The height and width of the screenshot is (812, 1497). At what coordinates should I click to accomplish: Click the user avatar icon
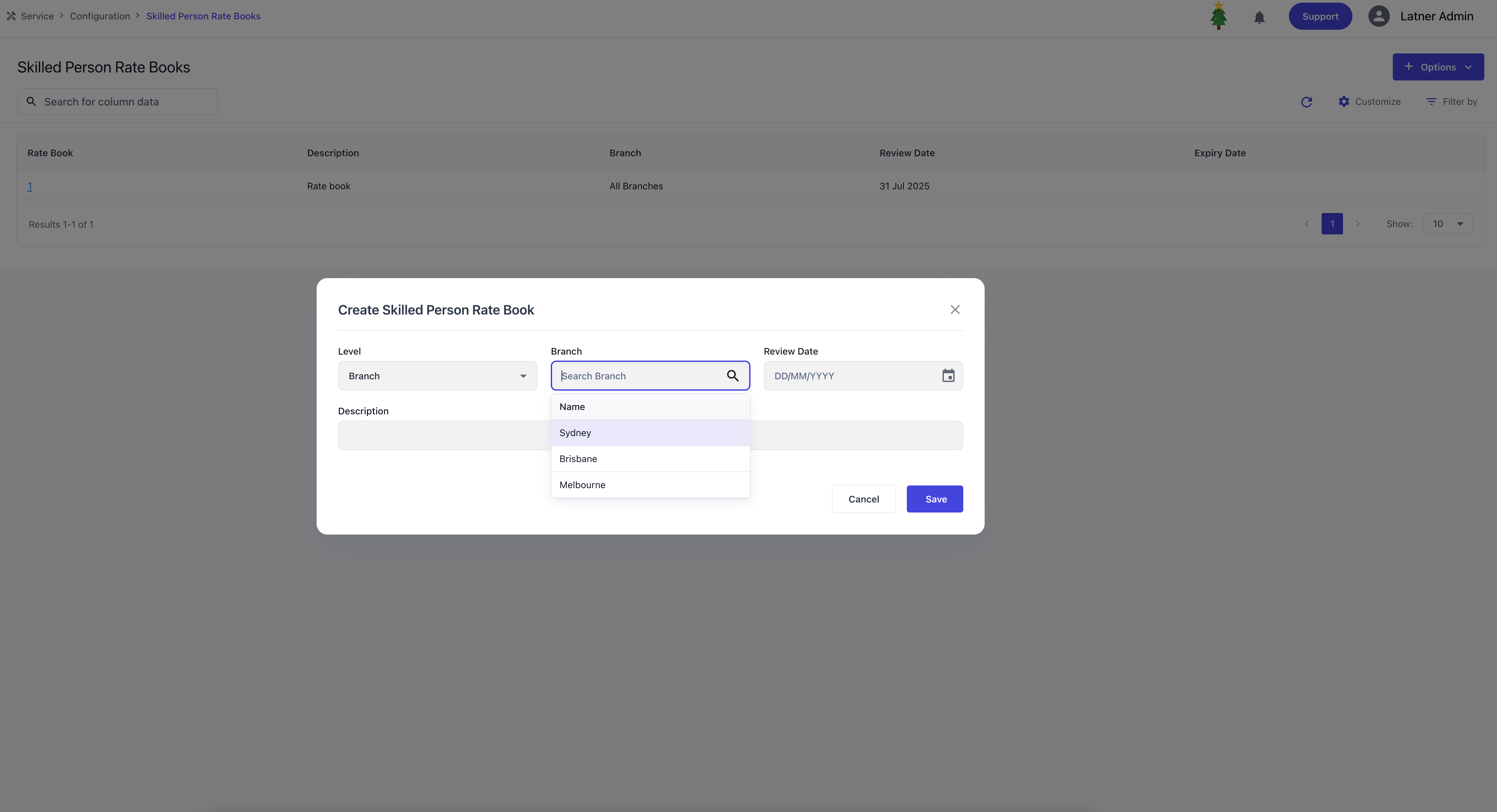tap(1378, 16)
